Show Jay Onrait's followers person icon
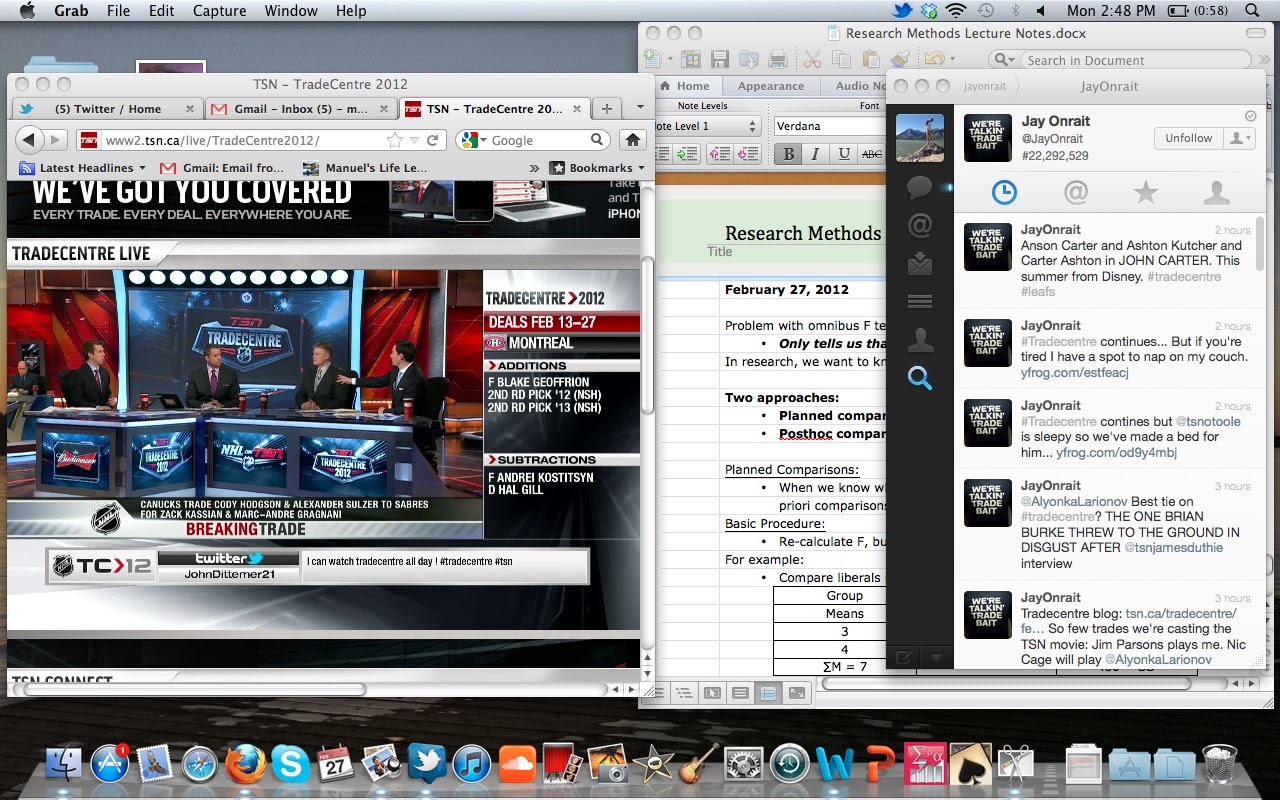The width and height of the screenshot is (1280, 800). tap(1216, 192)
